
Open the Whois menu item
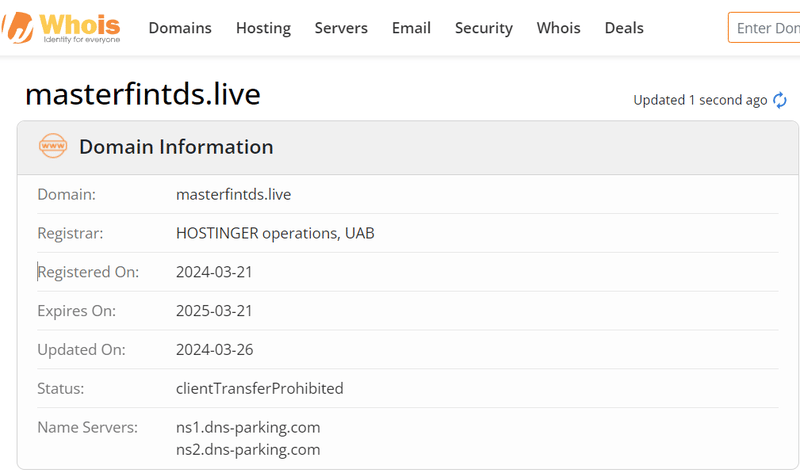(x=558, y=28)
